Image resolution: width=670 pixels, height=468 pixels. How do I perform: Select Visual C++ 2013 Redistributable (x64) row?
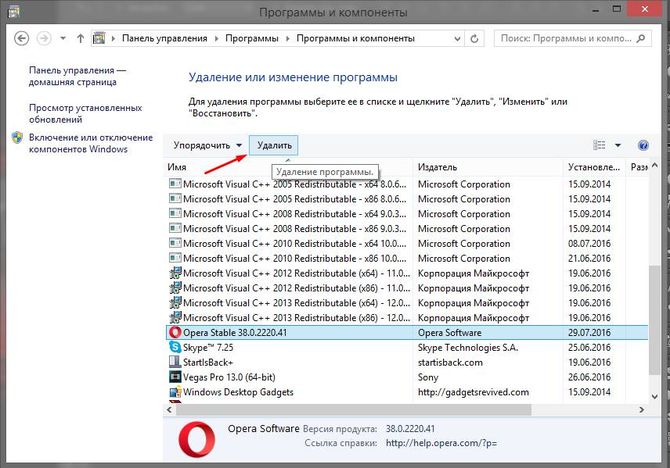[x=407, y=303]
